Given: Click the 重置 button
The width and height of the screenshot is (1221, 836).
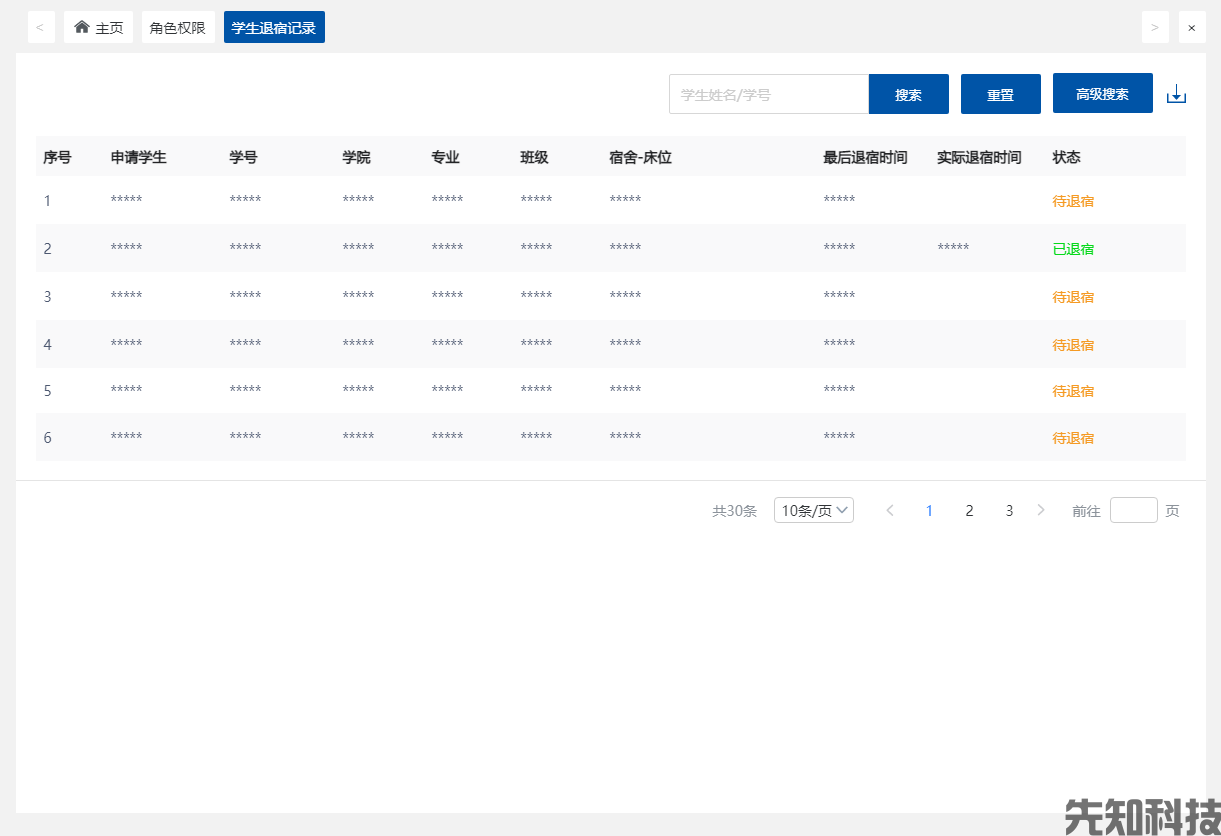Looking at the screenshot, I should [x=1001, y=94].
